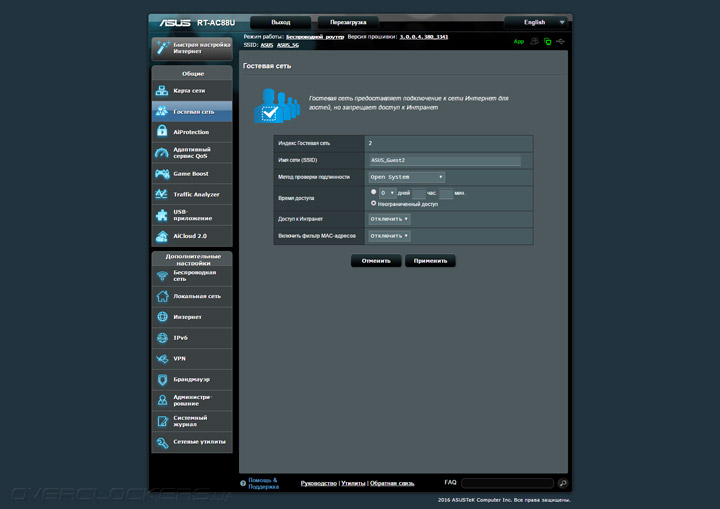The image size is (720, 509).
Task: Click the Применить apply button
Action: pyautogui.click(x=430, y=261)
